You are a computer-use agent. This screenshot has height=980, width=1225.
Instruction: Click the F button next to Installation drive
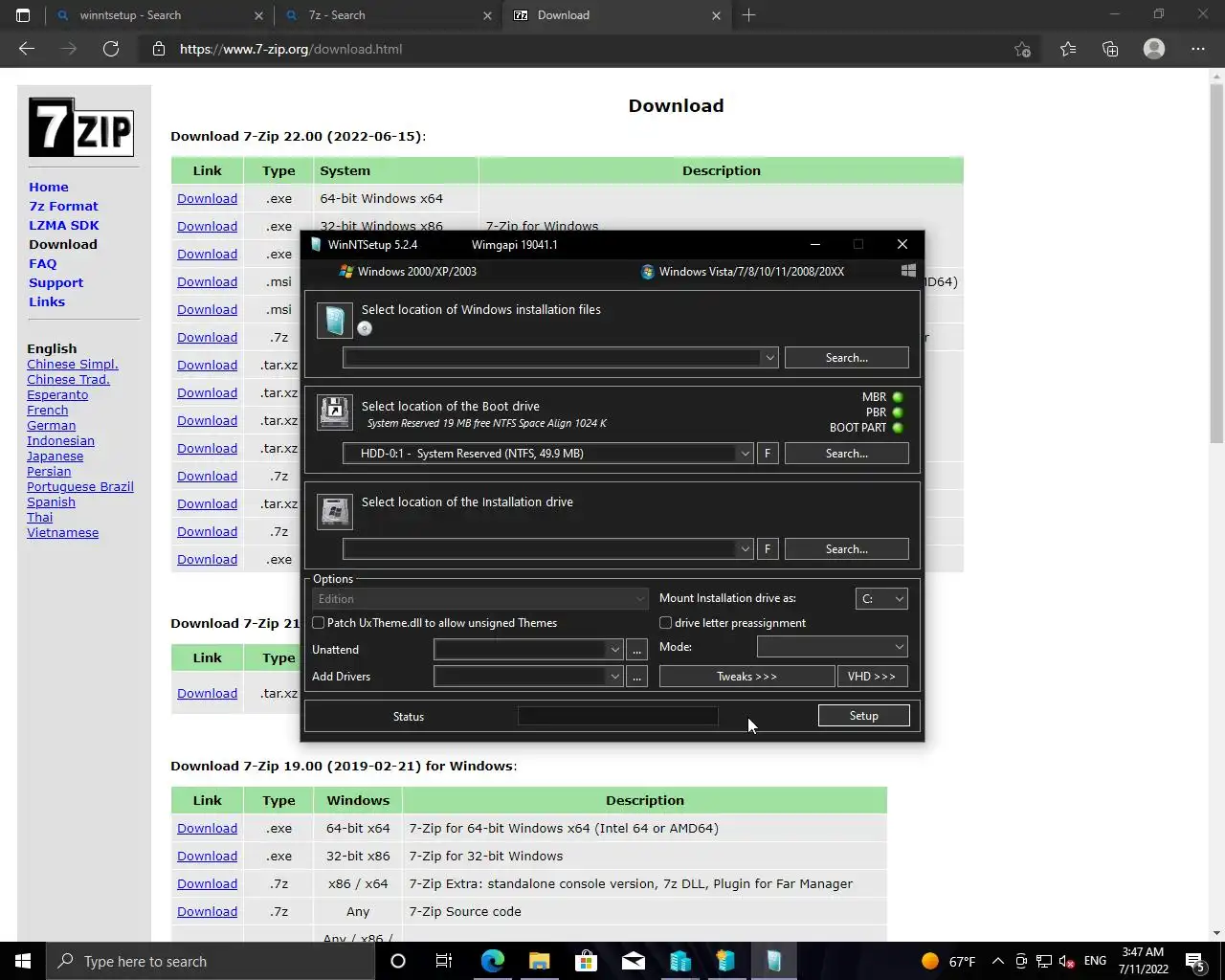(x=768, y=549)
